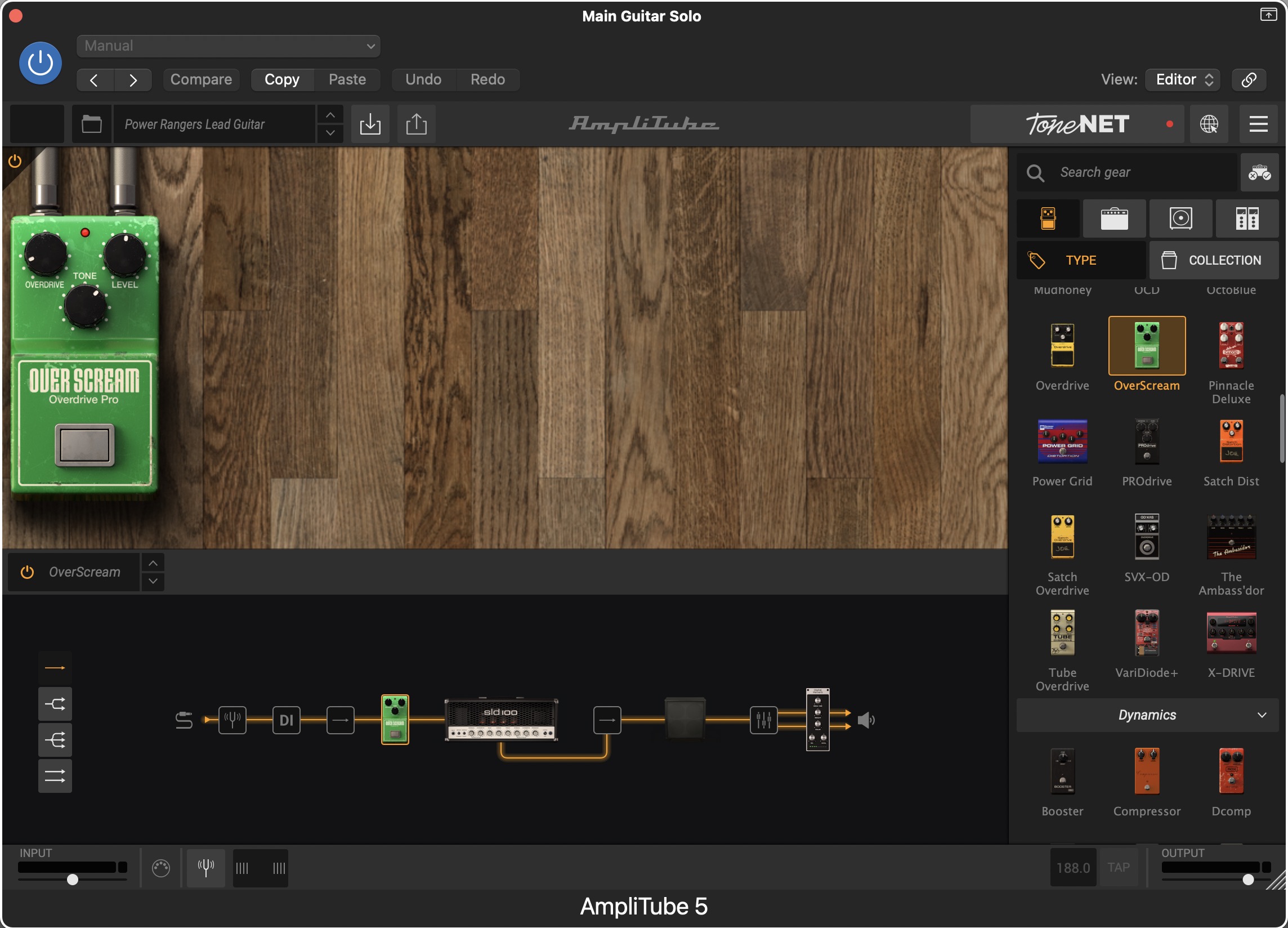
Task: Step to next preset with down chevron
Action: 330,133
